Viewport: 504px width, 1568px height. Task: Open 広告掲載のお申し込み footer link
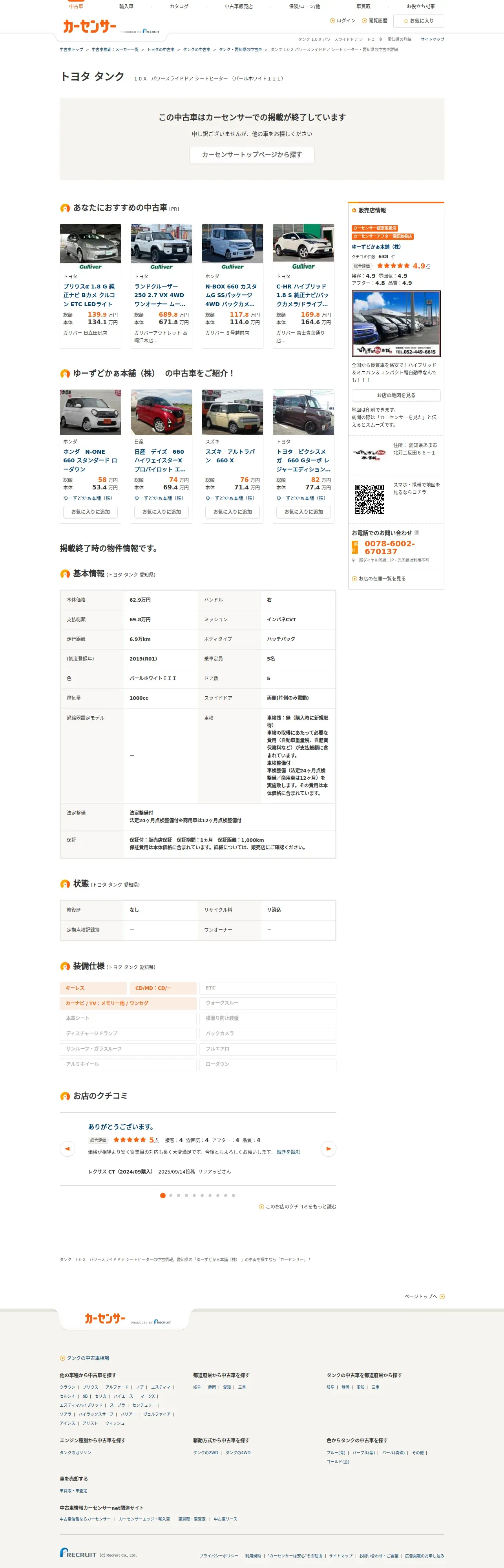425,1556
